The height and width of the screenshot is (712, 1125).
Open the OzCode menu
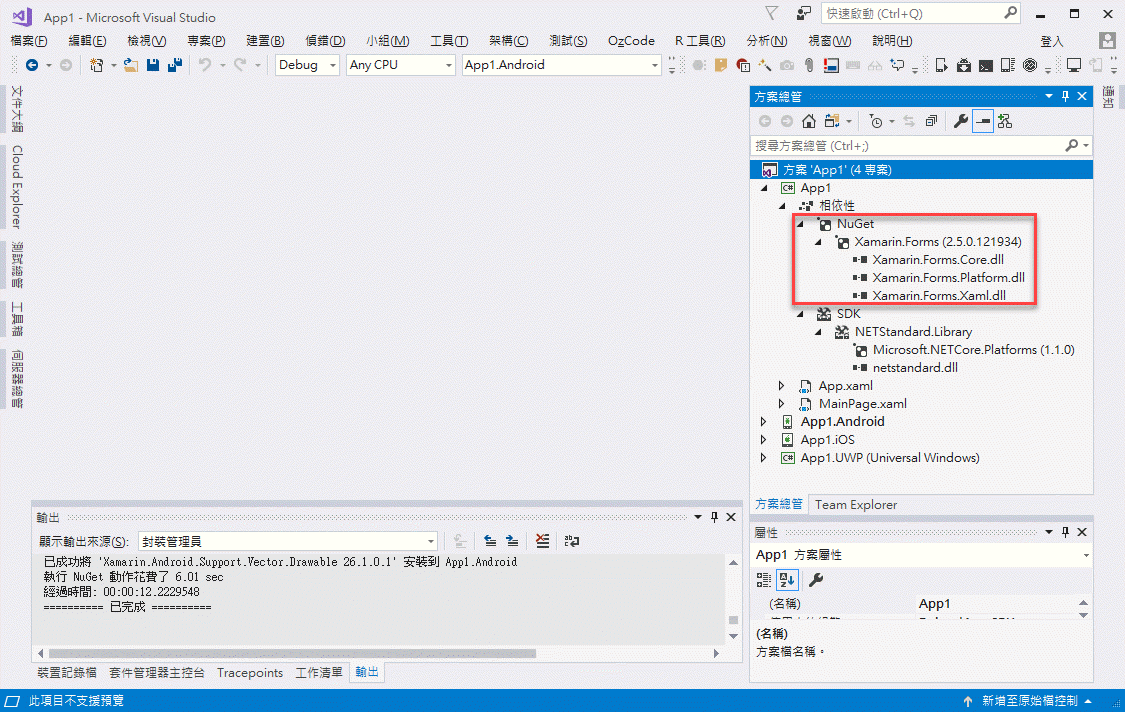click(631, 41)
